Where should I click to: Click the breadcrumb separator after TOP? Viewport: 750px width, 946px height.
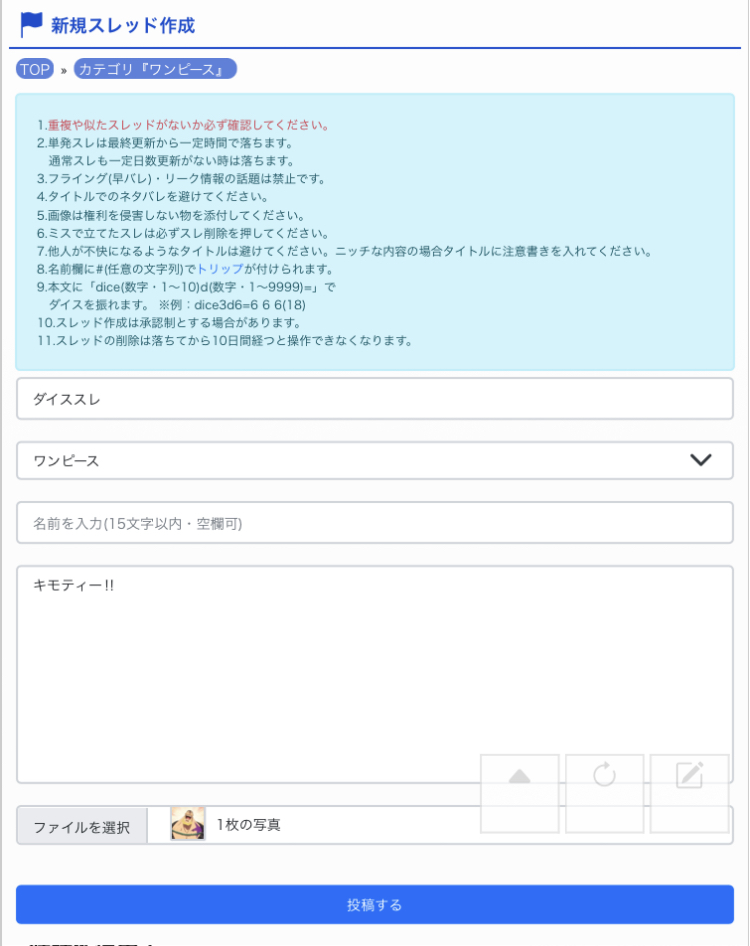pos(64,70)
